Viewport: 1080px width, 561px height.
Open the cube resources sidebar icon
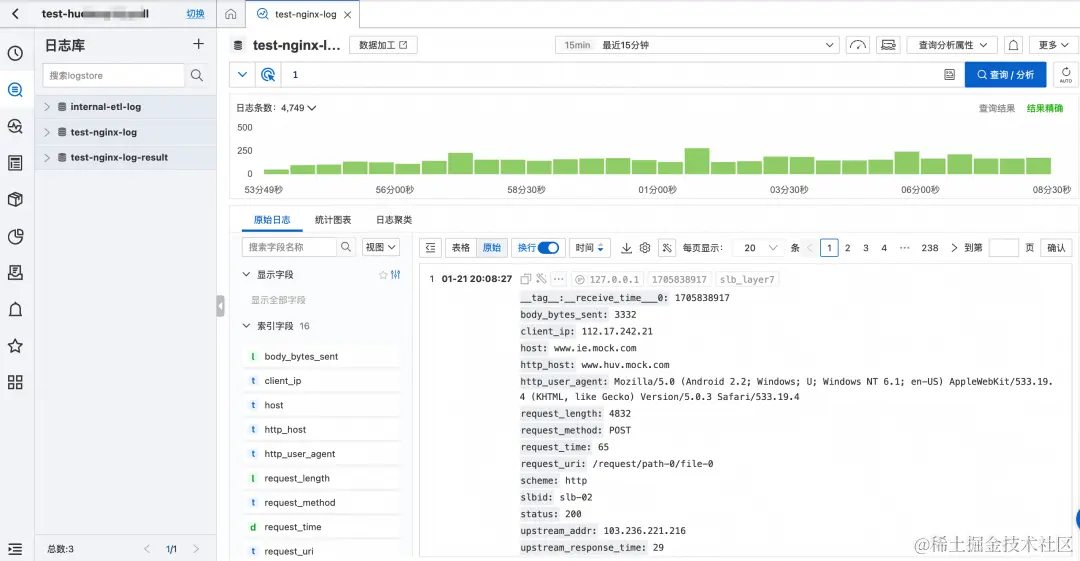[15, 199]
